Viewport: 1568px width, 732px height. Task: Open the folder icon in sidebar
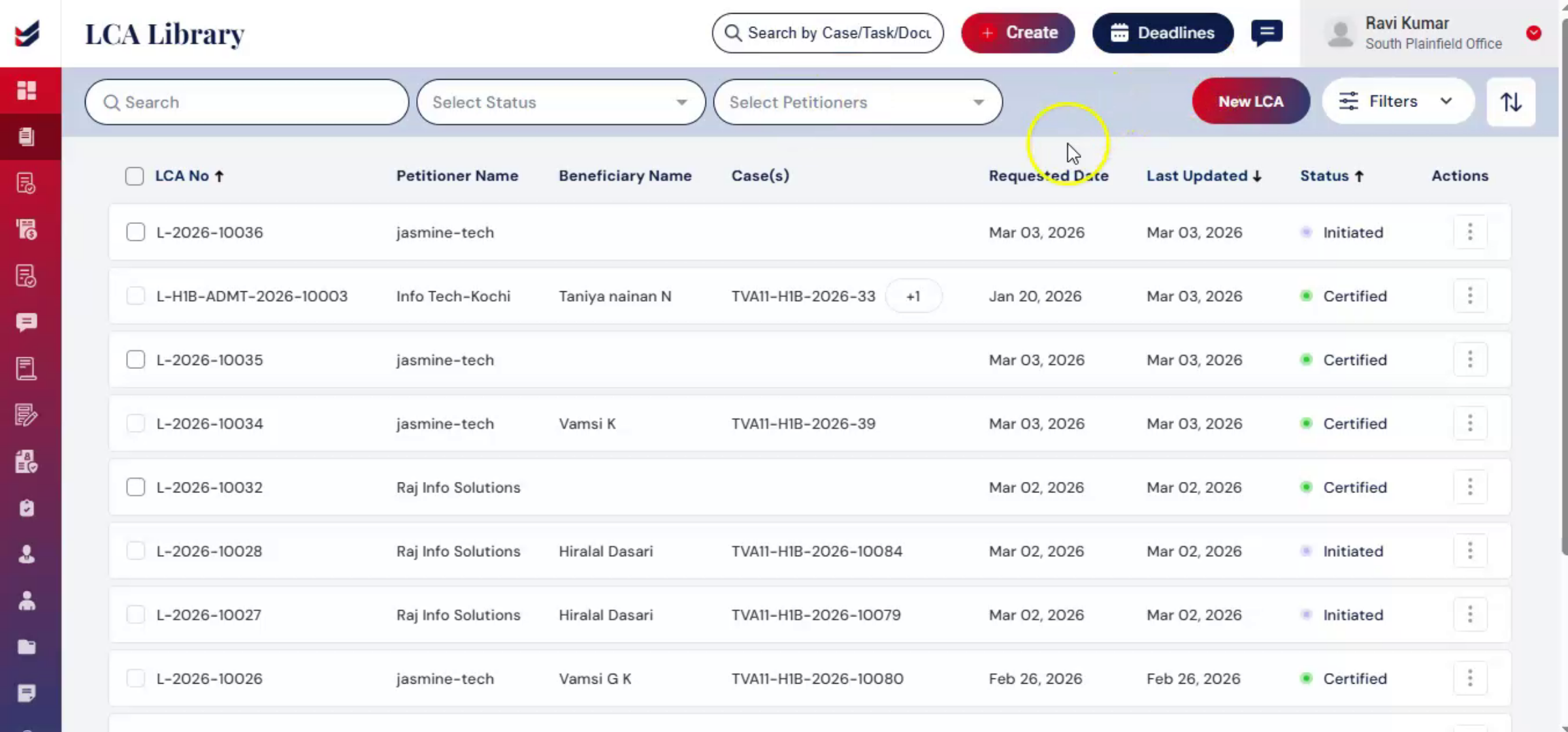click(x=27, y=646)
